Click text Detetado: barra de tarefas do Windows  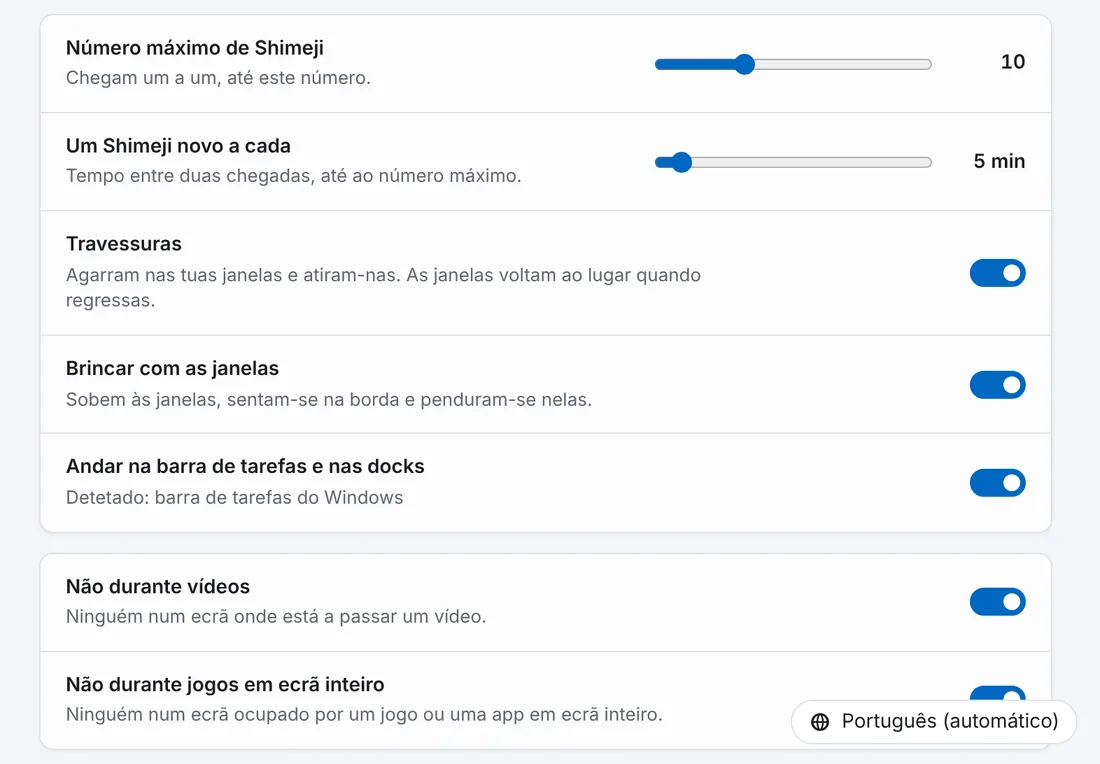(x=234, y=497)
